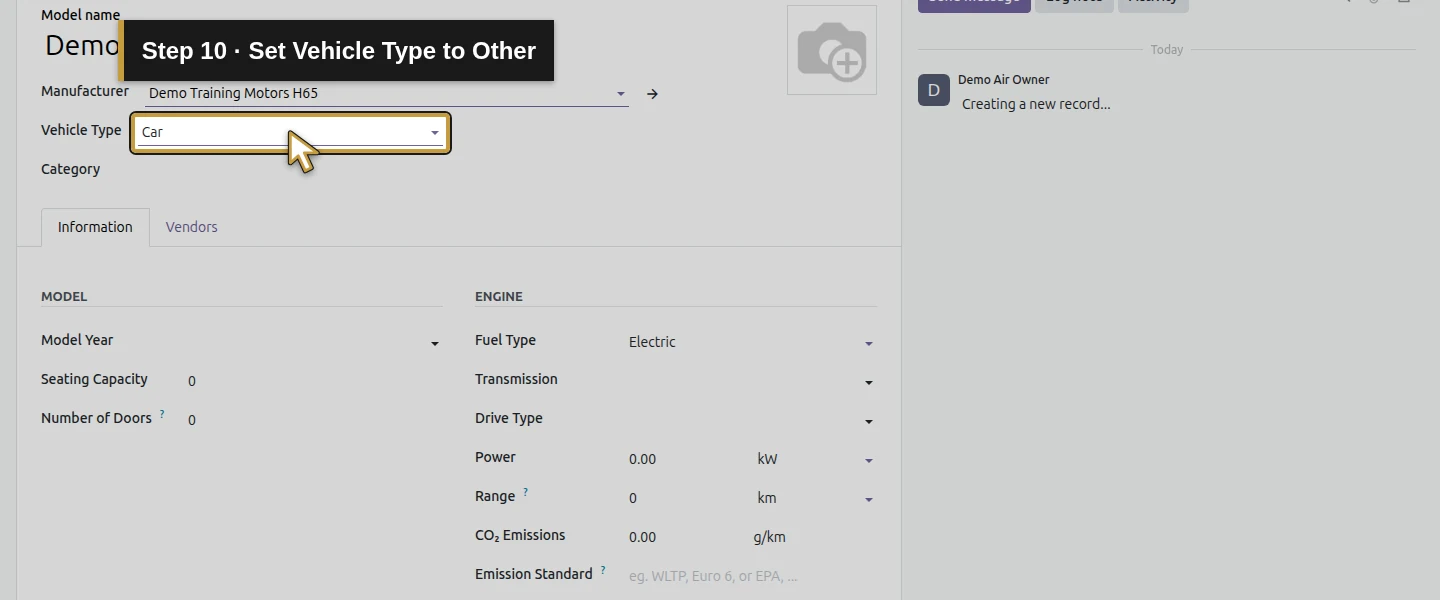Click the "Creating a new record..." message
Image resolution: width=1440 pixels, height=600 pixels.
click(1036, 104)
